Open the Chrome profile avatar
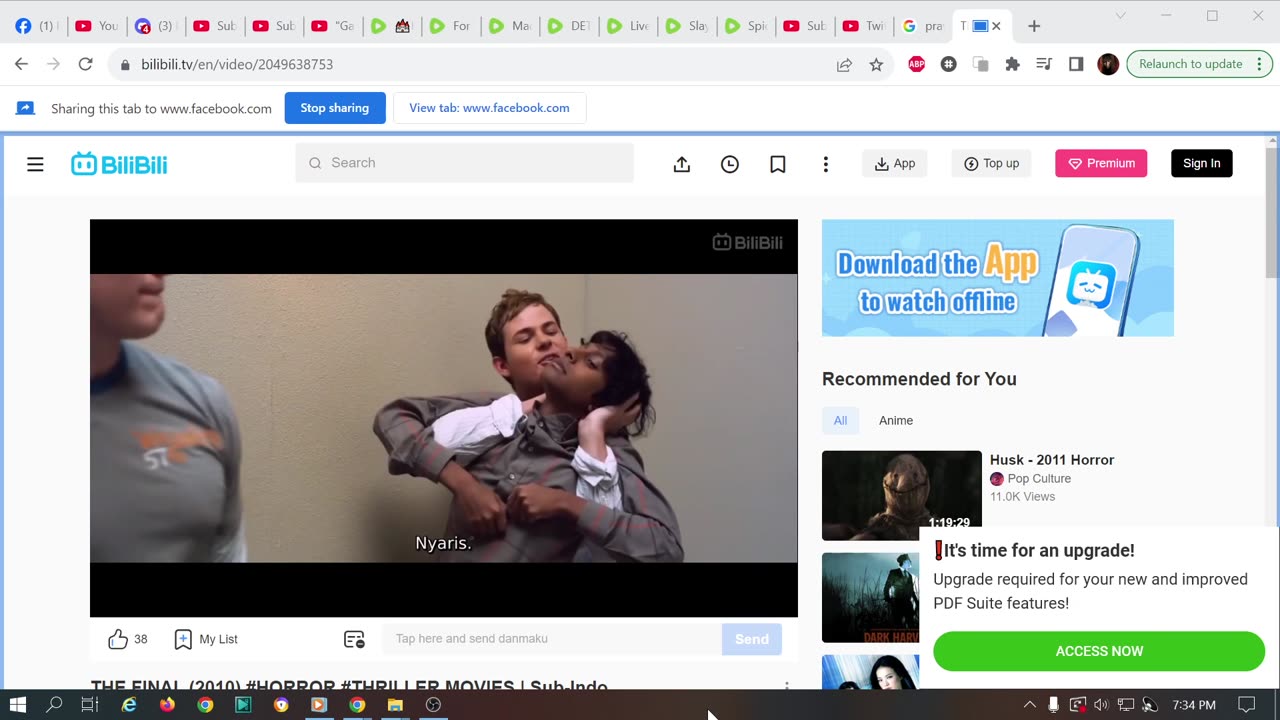 point(1108,64)
